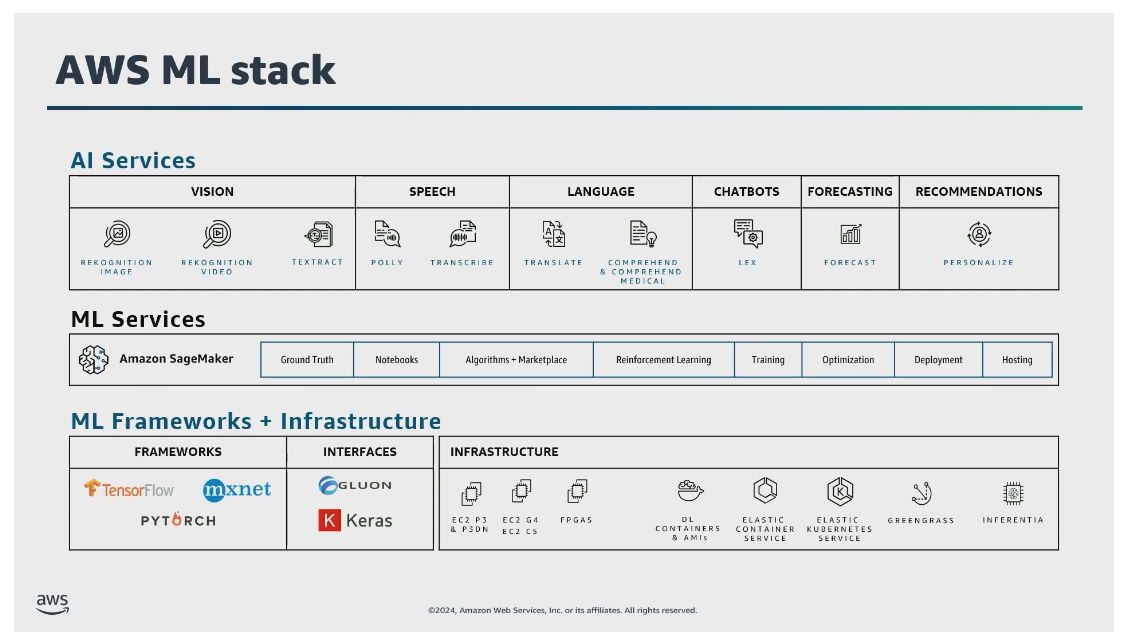Select the Comprehend lightbulb document icon

(x=643, y=234)
